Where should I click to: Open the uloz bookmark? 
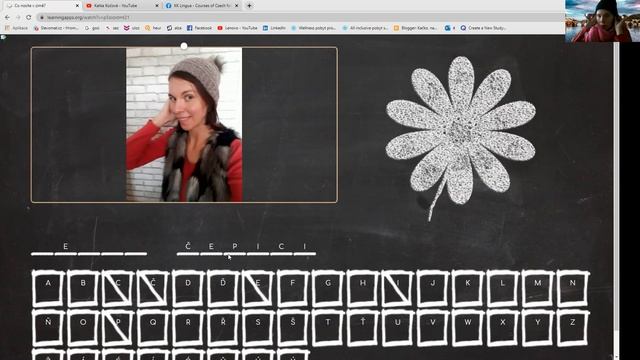coord(132,28)
